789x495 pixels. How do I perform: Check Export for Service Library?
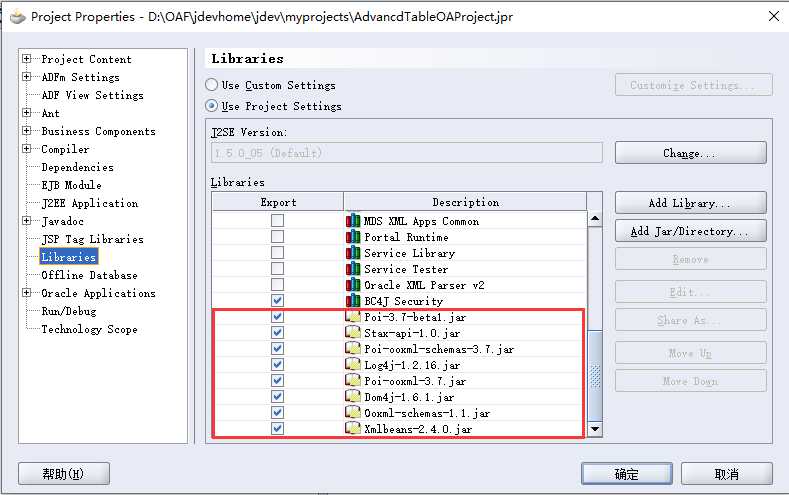coord(277,253)
